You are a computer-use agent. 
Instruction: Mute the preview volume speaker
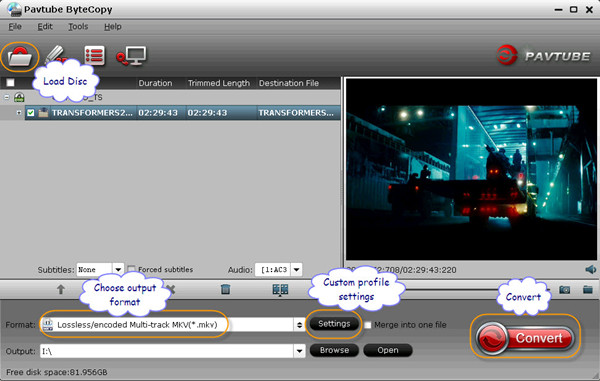tap(590, 270)
